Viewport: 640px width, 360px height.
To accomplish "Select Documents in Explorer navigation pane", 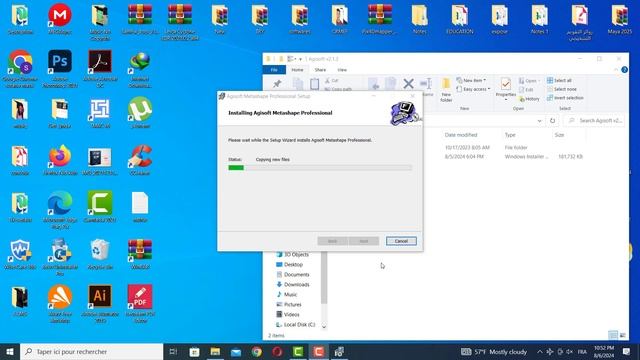I will [x=293, y=275].
